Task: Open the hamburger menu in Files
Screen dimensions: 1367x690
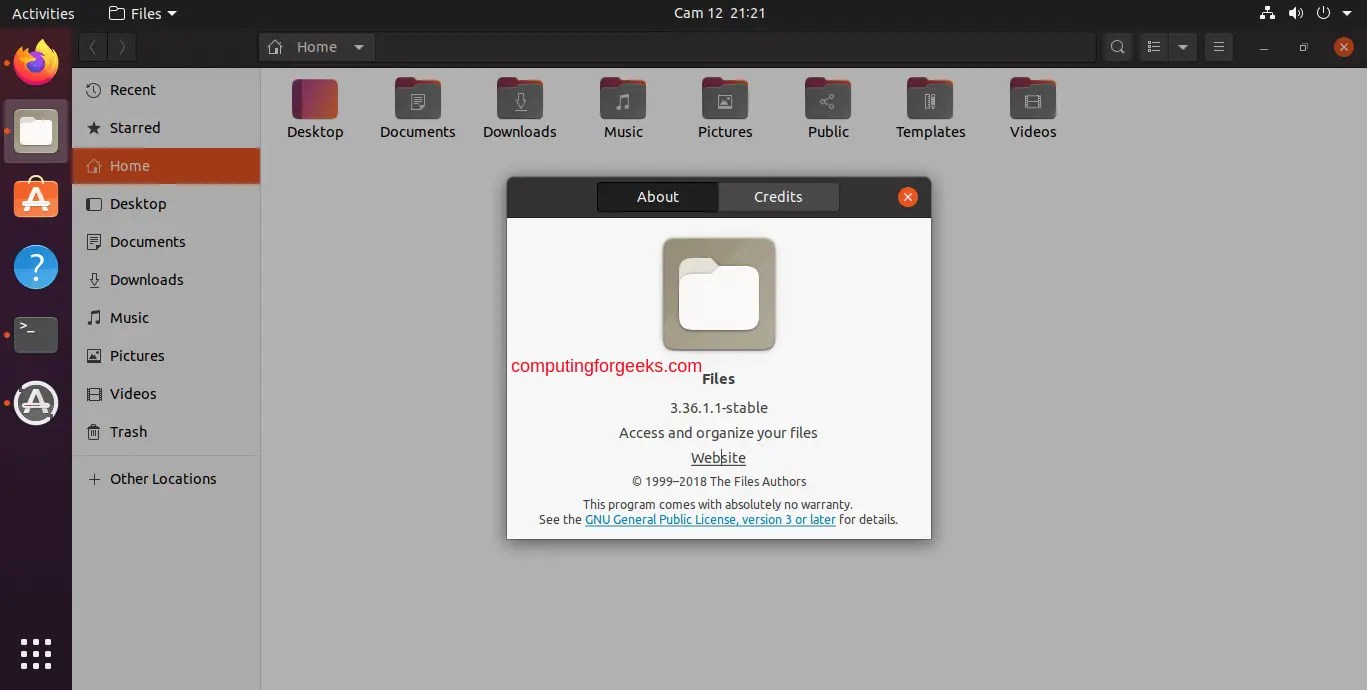Action: pyautogui.click(x=1218, y=46)
